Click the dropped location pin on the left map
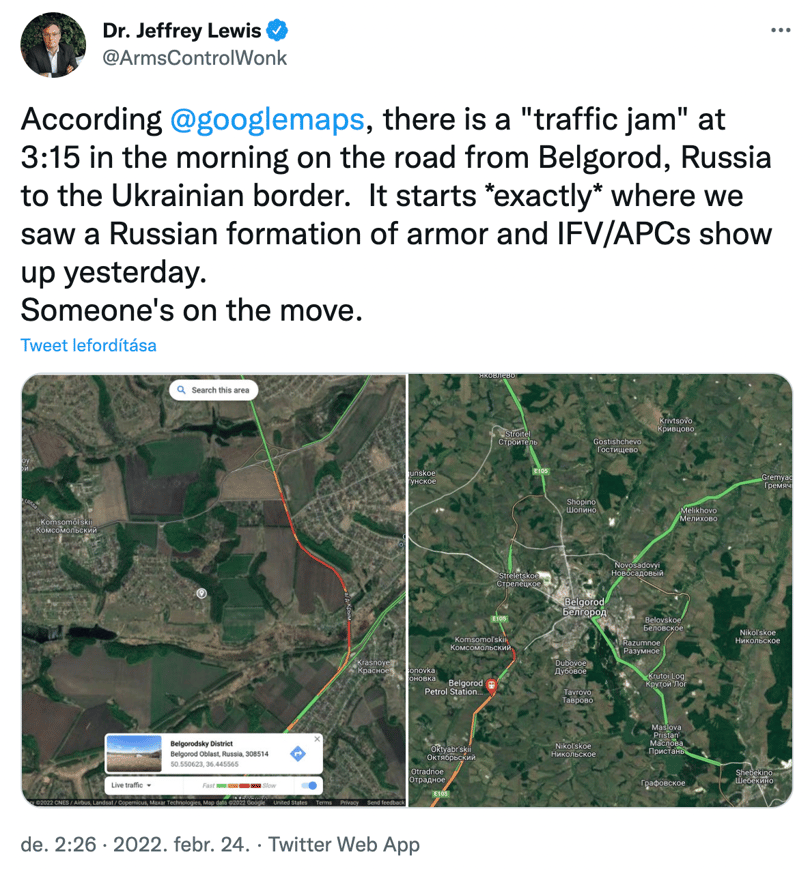This screenshot has width=810, height=876. 202,593
